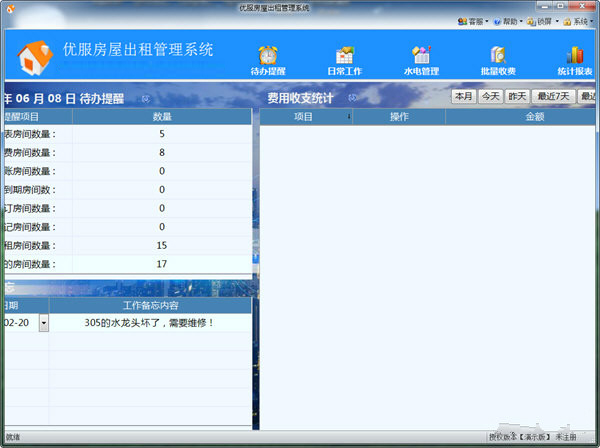The image size is (600, 448).
Task: Select the 305 faucet repair memo entry
Action: [150, 323]
